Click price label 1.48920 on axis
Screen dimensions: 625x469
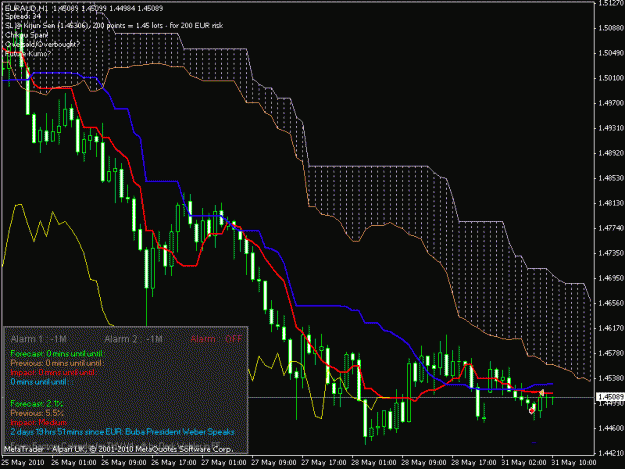point(611,153)
